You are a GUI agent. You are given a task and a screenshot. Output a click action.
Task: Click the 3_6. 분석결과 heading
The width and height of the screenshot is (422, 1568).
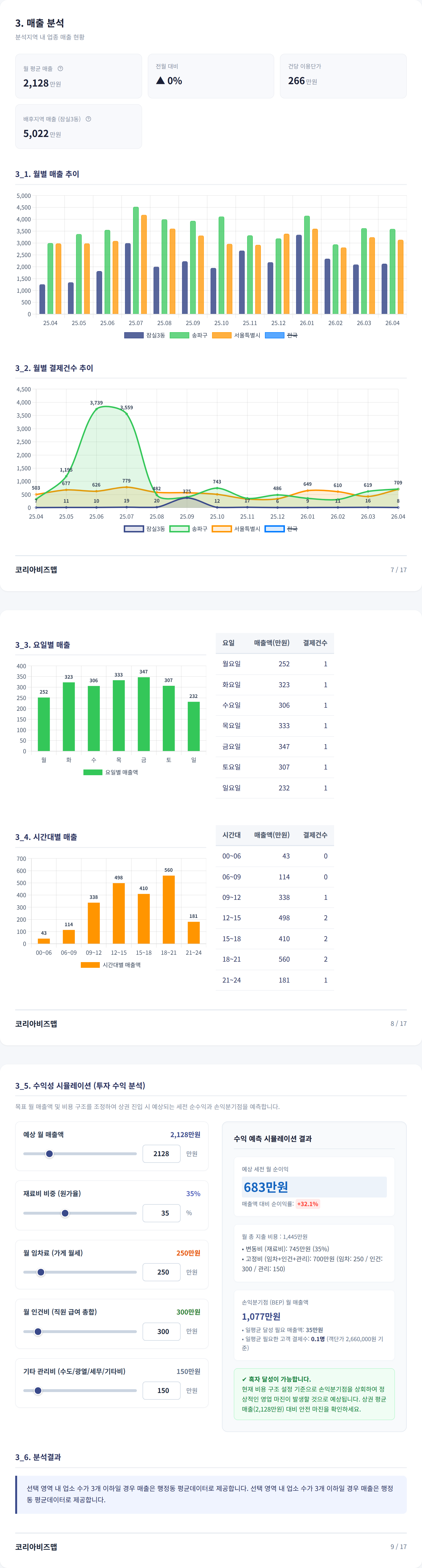(38, 1457)
